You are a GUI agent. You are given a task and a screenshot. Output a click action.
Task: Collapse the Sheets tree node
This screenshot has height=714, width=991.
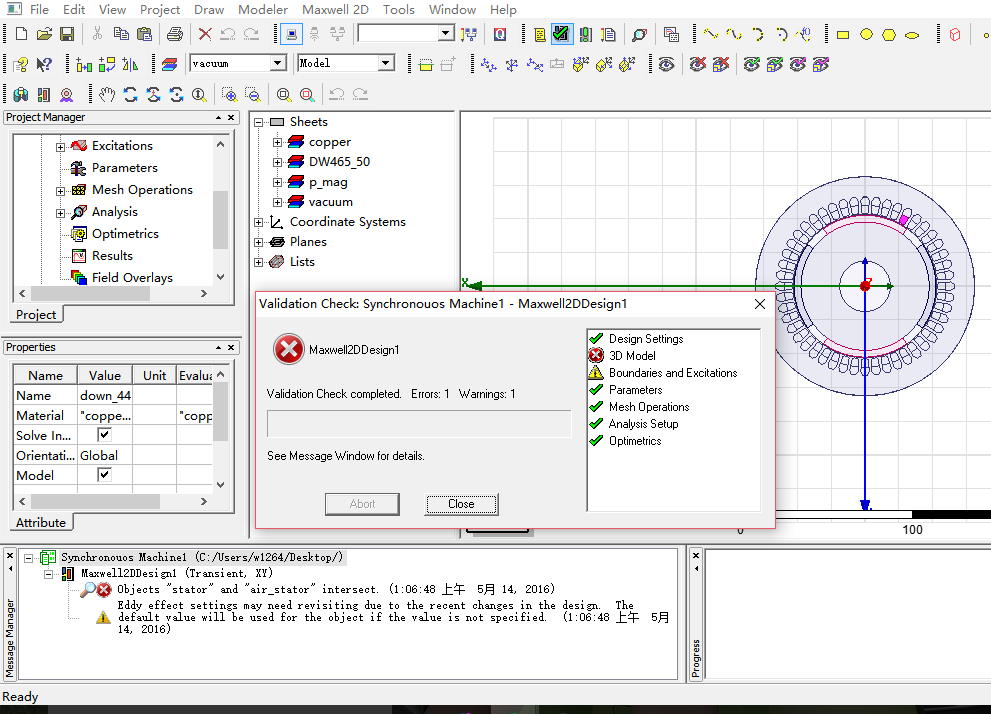258,122
